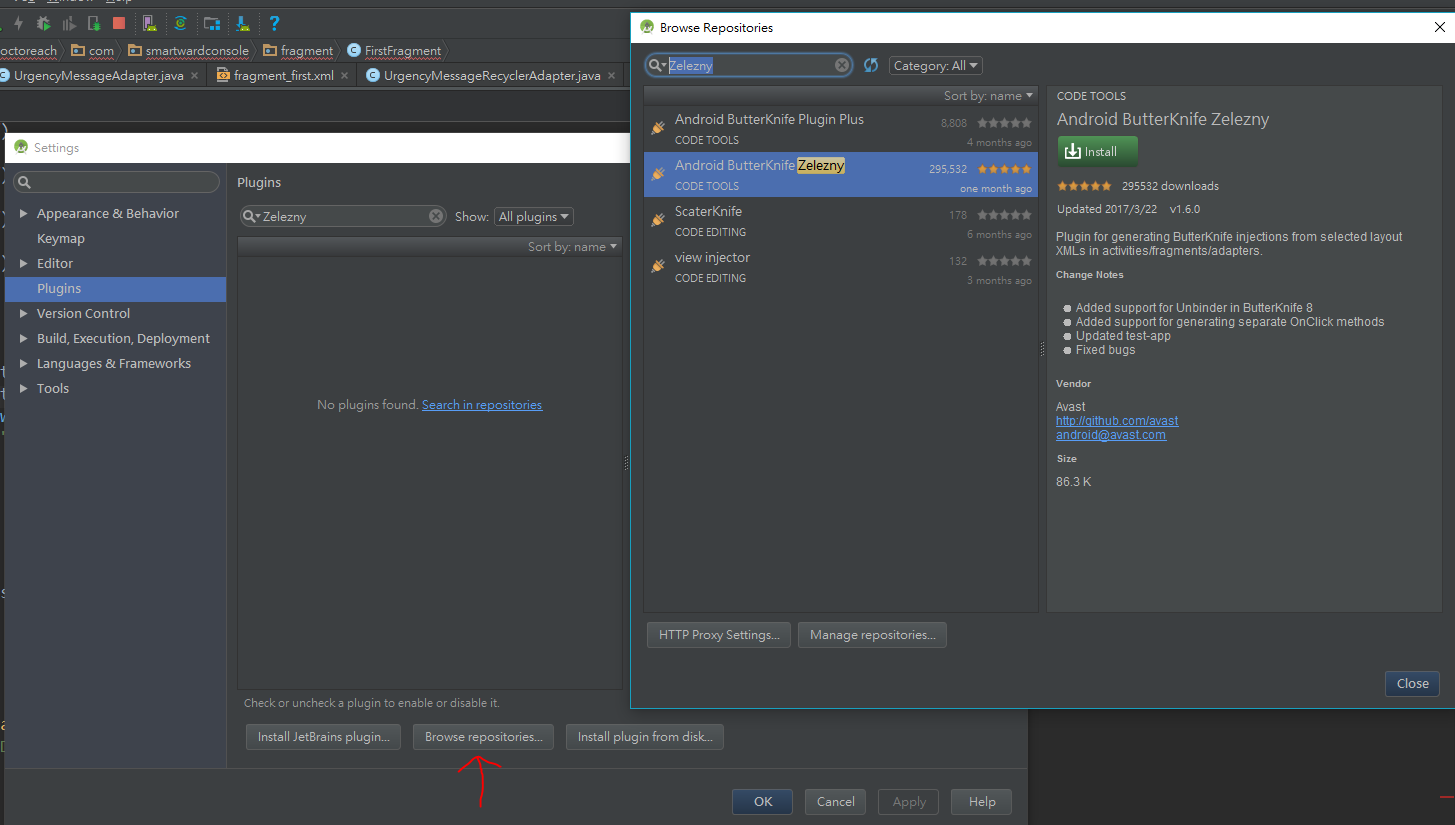Screen dimensions: 1455x825
Task: Open the Project Structure icon in toolbar
Action: pos(212,23)
